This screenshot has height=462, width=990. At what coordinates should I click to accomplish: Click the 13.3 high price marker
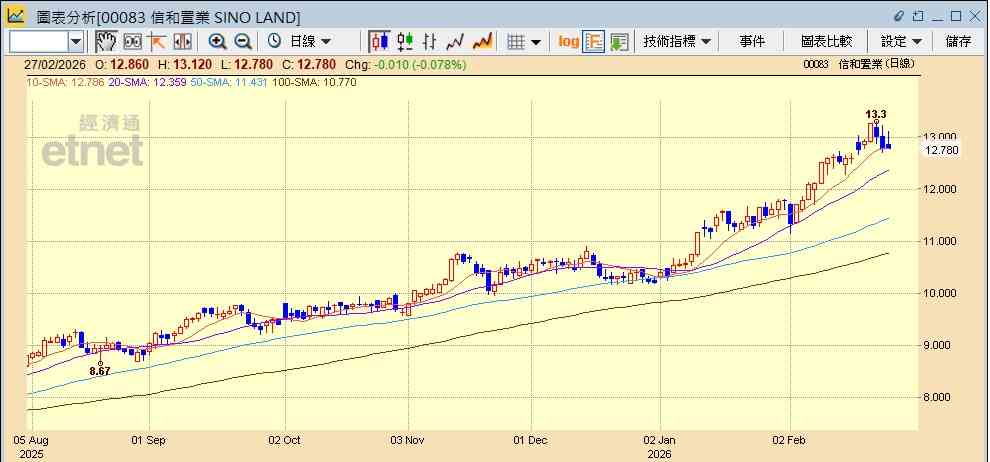click(875, 114)
